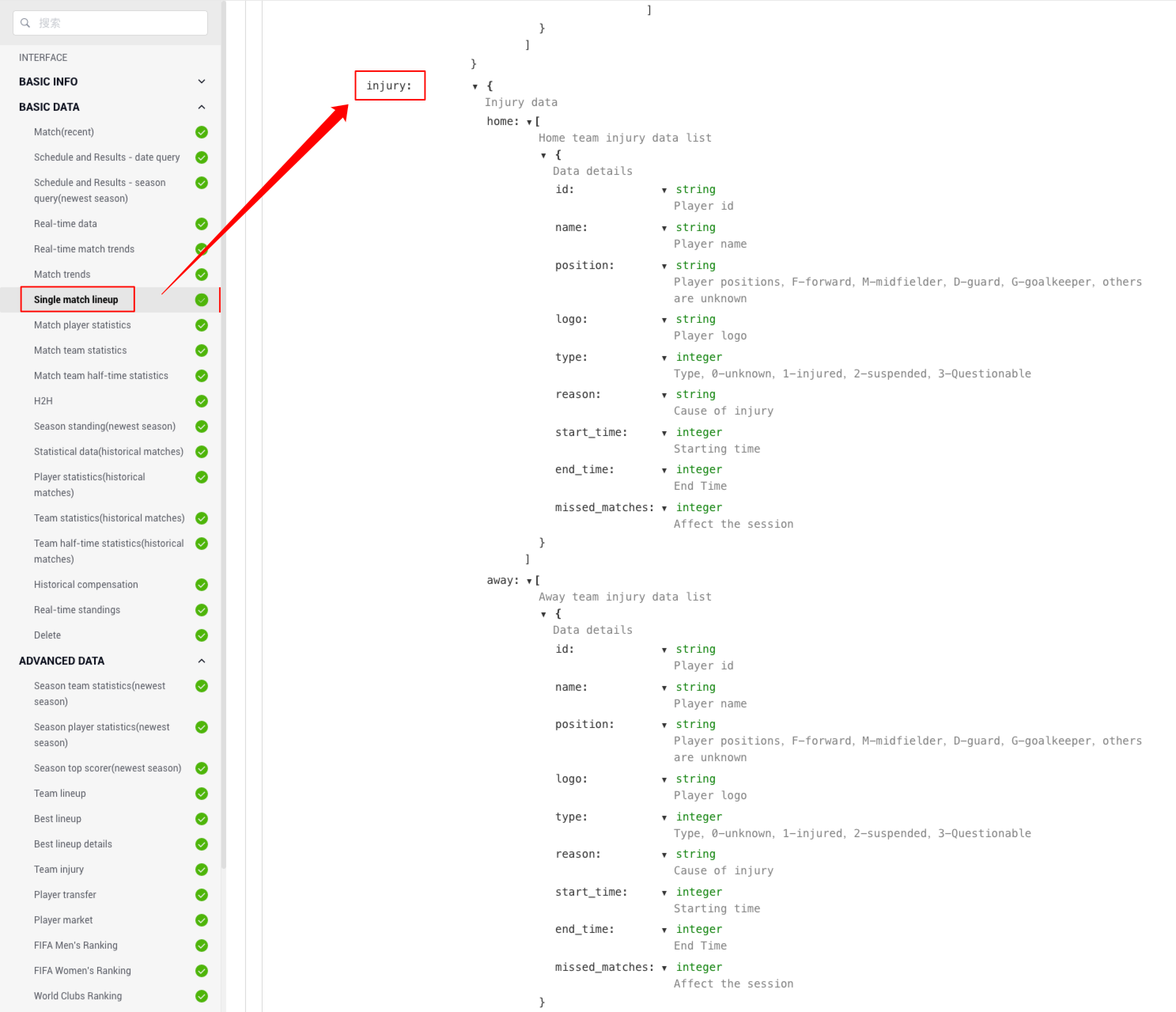Image resolution: width=1176 pixels, height=1012 pixels.
Task: Collapse the away array disclosure triangle
Action: 529,581
